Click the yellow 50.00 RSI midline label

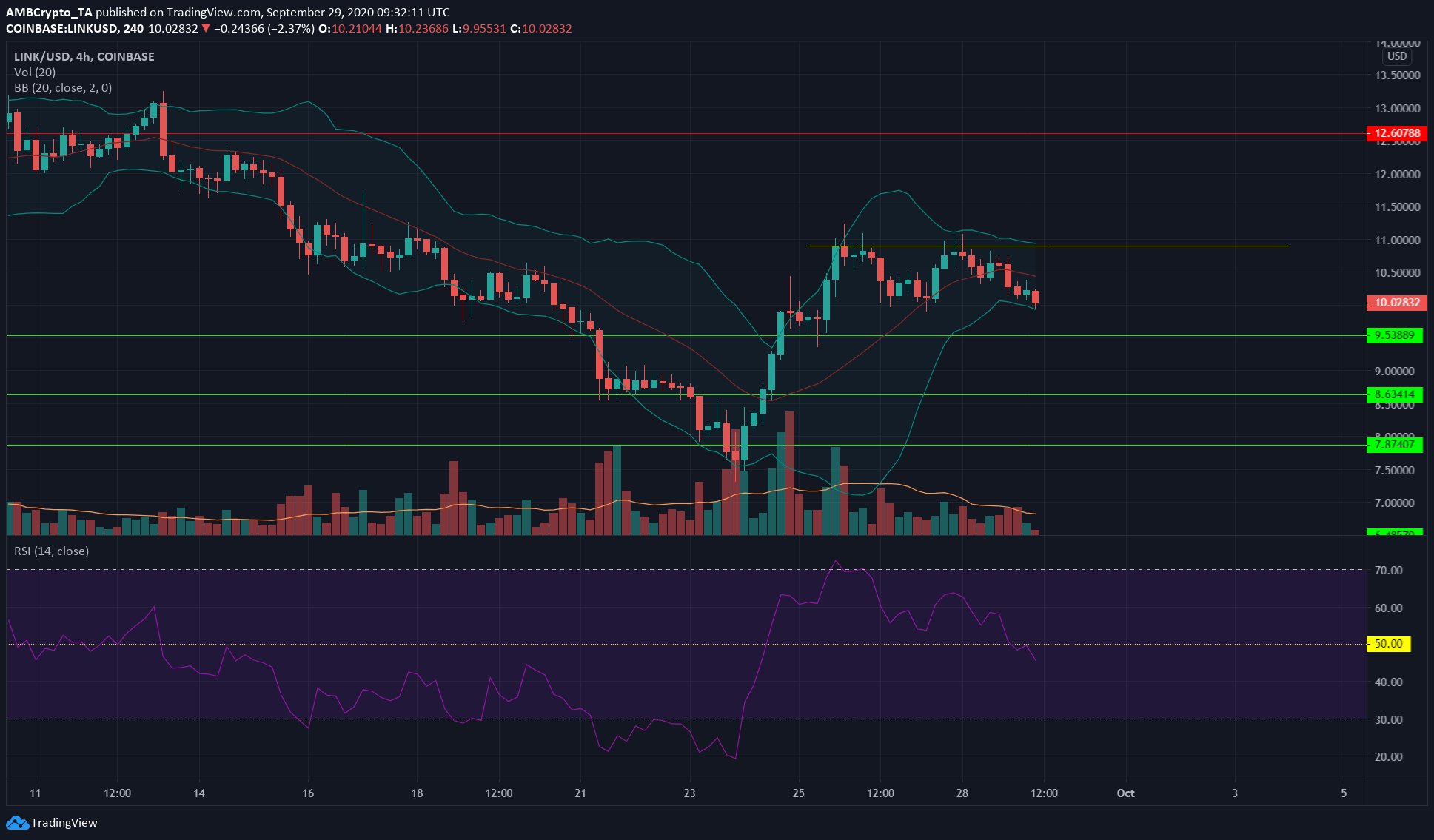[1389, 644]
